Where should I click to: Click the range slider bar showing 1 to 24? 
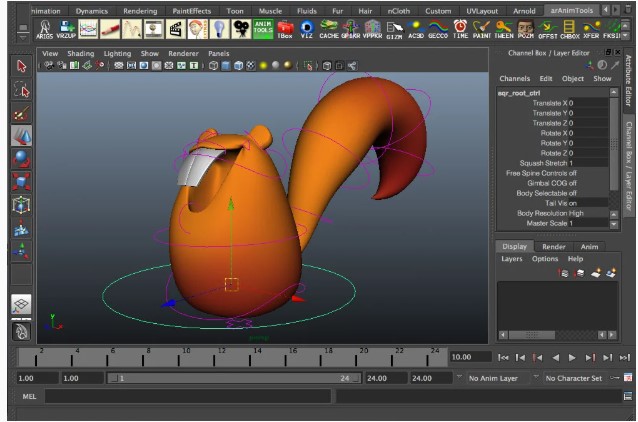click(233, 378)
